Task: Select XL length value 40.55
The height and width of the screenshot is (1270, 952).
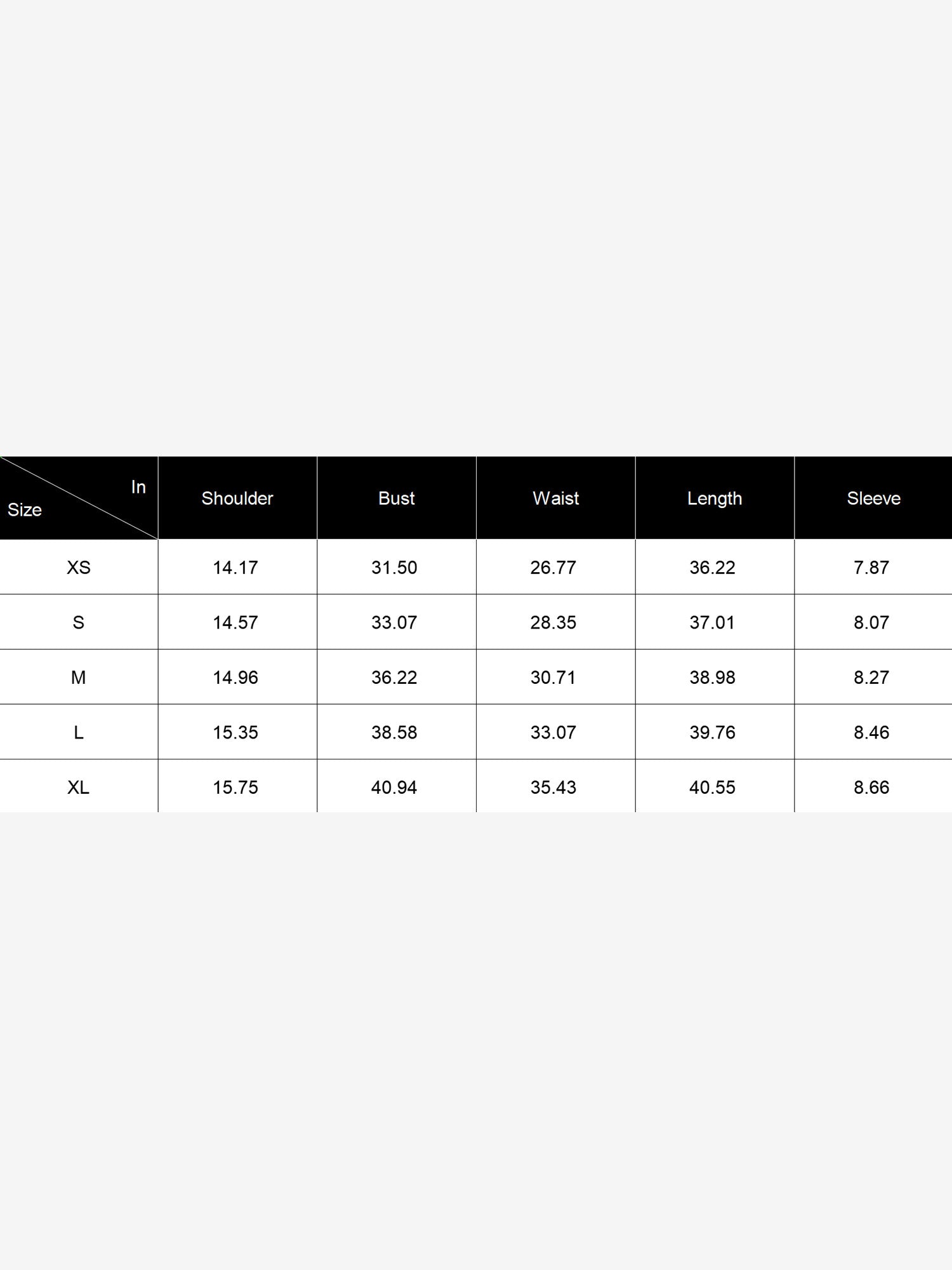Action: (712, 787)
